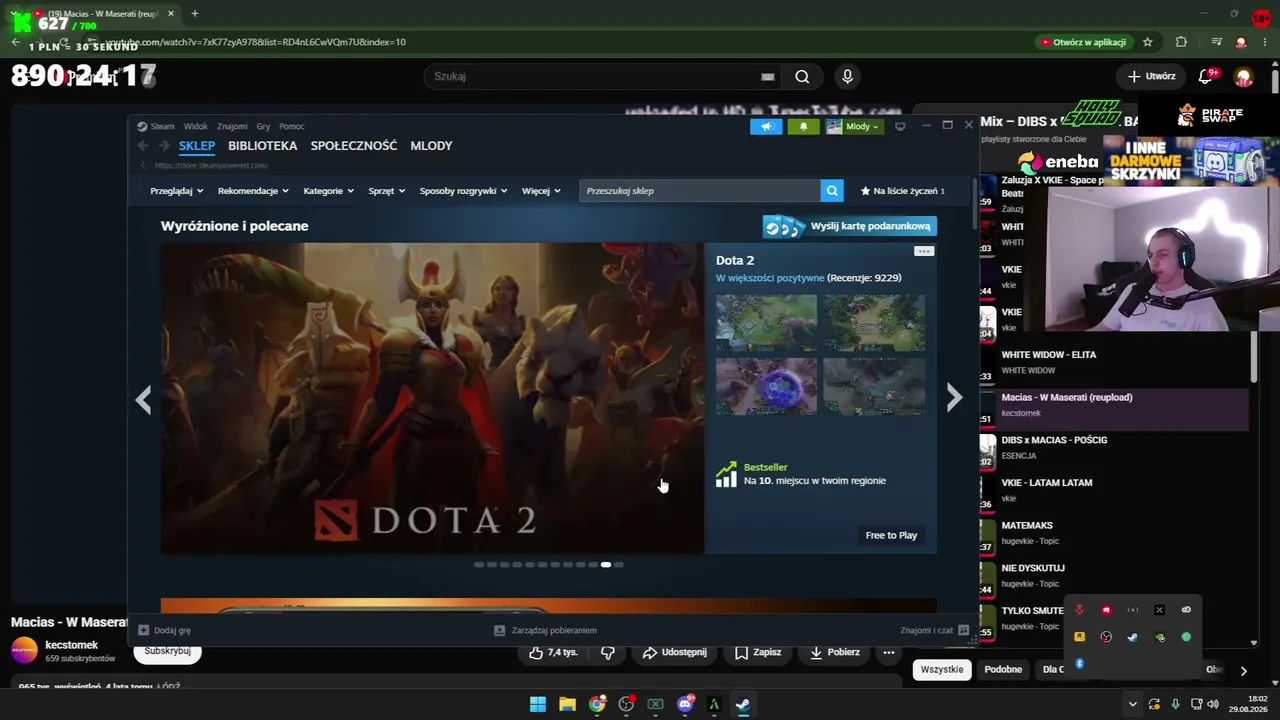Switch to SPOŁECZNOŚĆ tab
1280x720 pixels.
pos(354,146)
